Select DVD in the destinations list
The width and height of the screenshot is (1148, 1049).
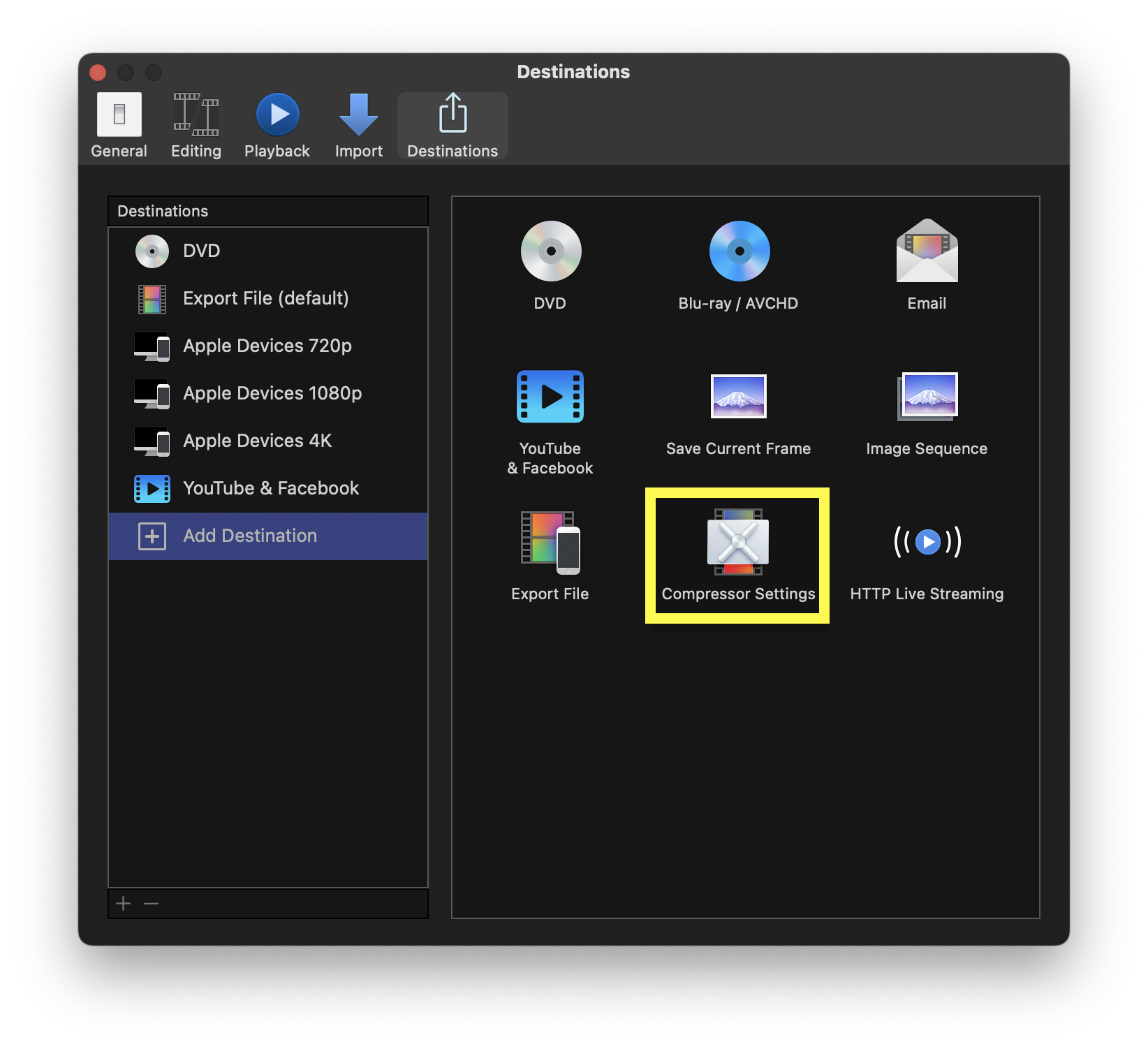coord(268,251)
